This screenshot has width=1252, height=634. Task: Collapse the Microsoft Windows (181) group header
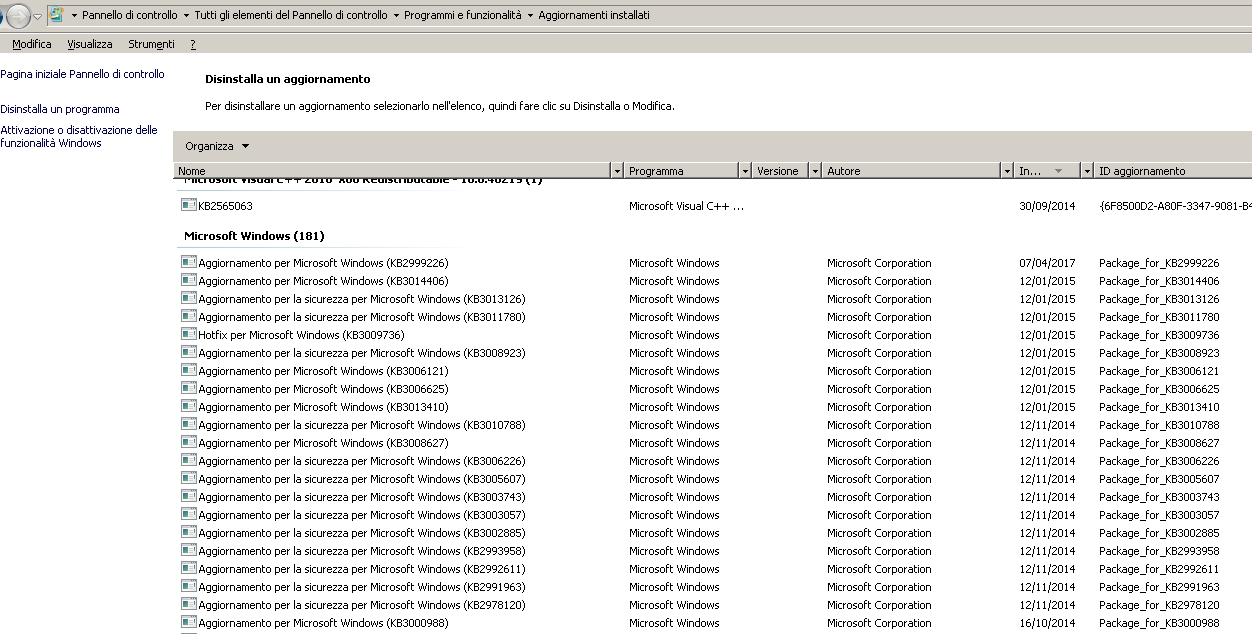[254, 236]
